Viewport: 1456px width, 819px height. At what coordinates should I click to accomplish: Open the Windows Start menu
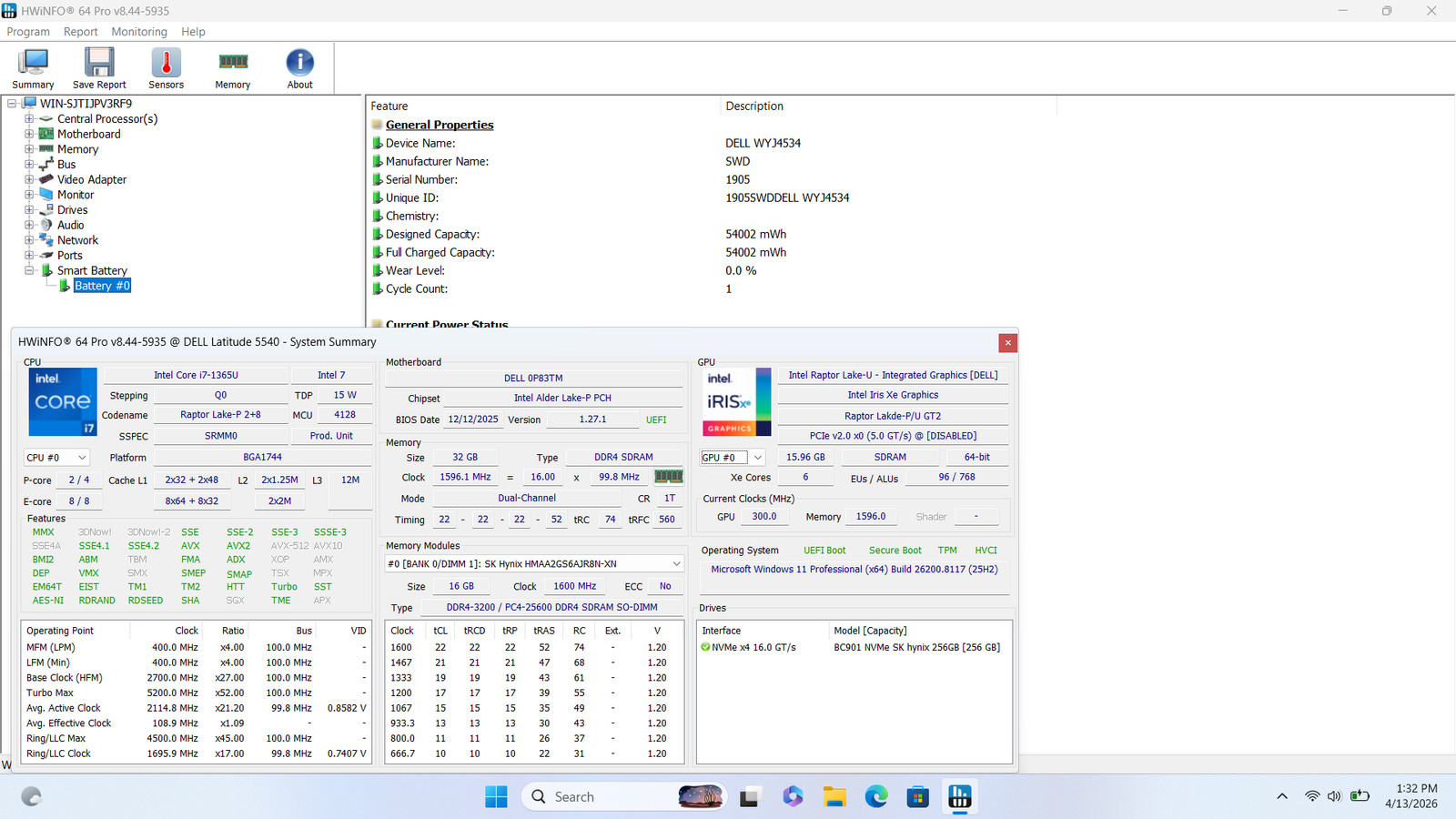[496, 797]
